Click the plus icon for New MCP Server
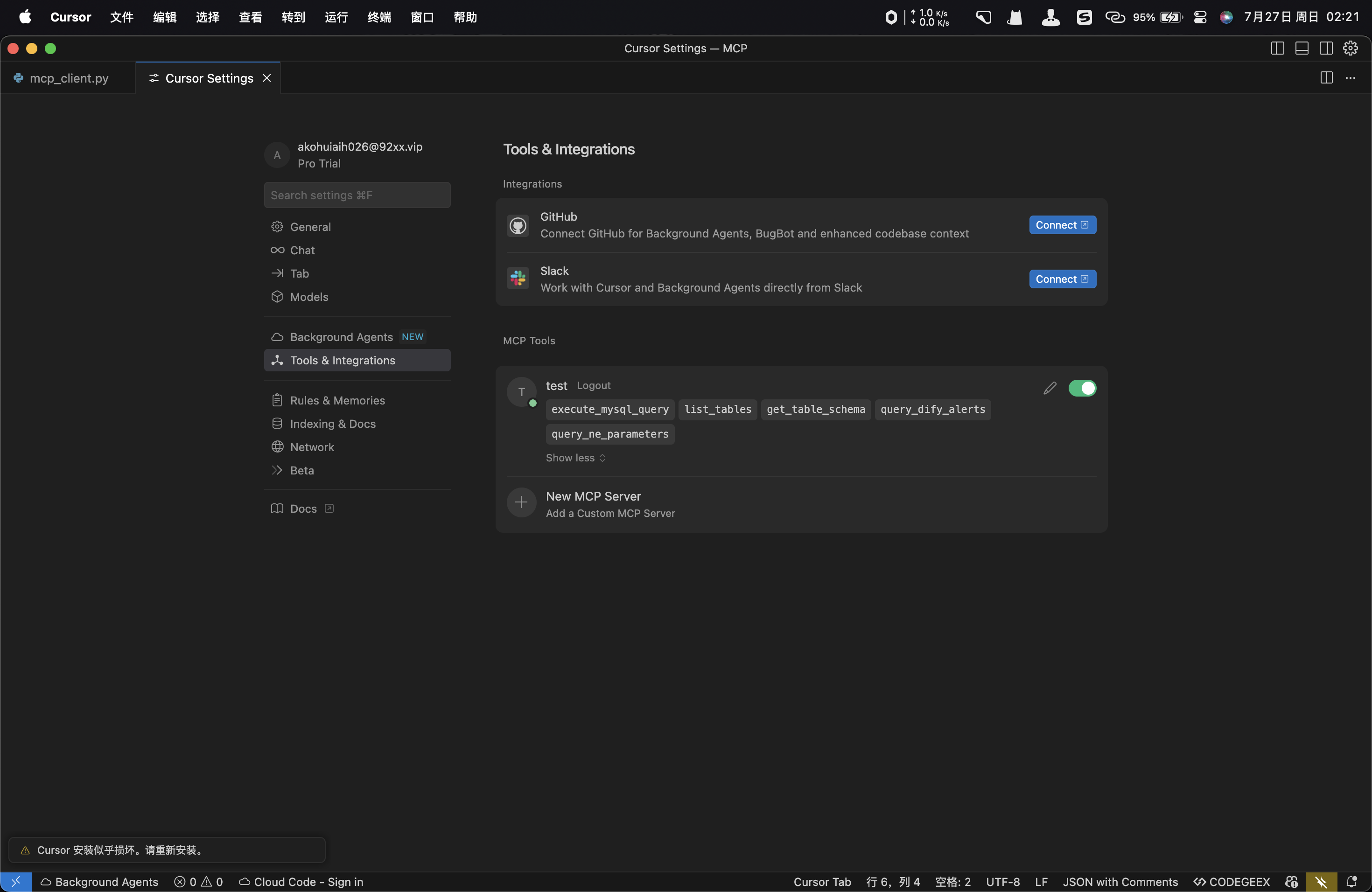This screenshot has height=892, width=1372. point(521,502)
